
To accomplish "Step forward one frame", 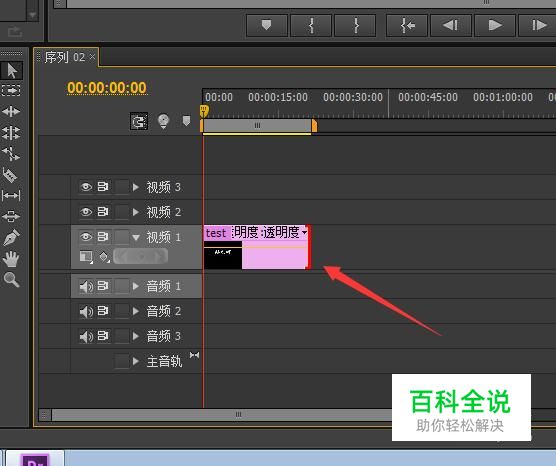I will click(x=538, y=25).
